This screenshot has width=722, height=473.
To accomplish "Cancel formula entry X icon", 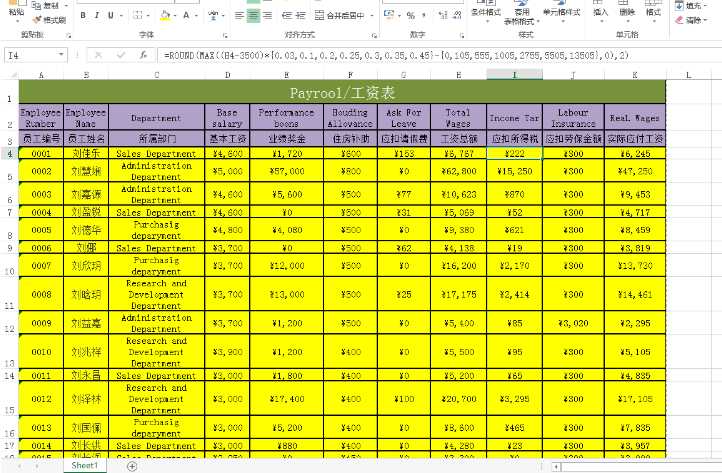I will pos(98,55).
